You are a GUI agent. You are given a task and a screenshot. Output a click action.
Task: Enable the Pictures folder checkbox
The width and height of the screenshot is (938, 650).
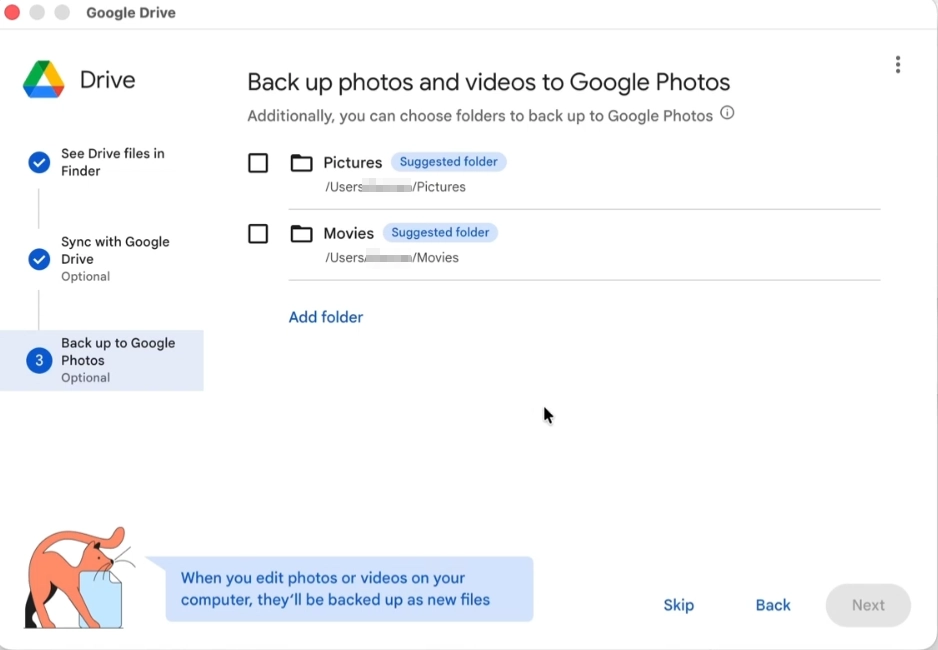(x=258, y=163)
